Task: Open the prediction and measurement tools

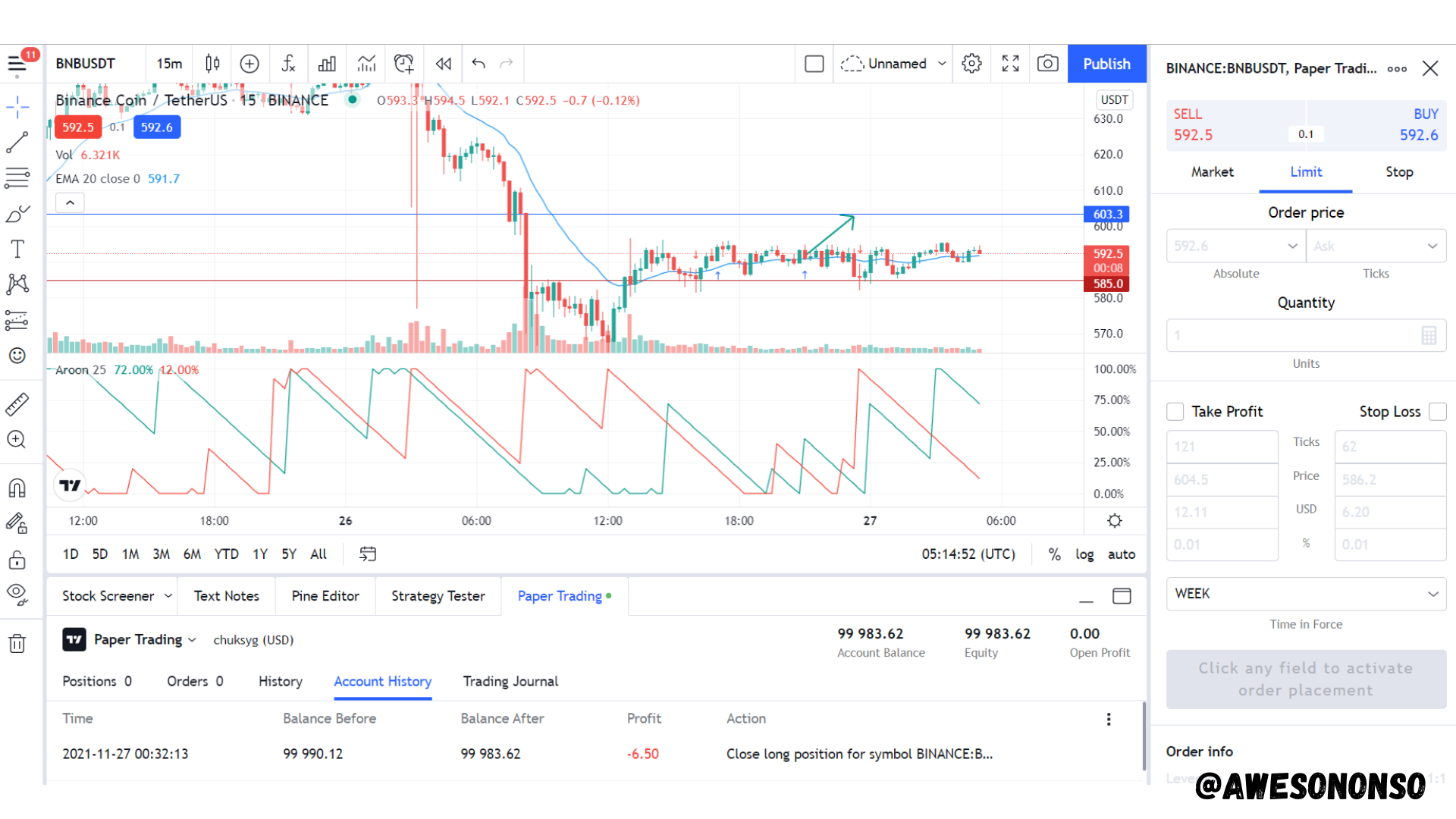Action: (x=17, y=320)
